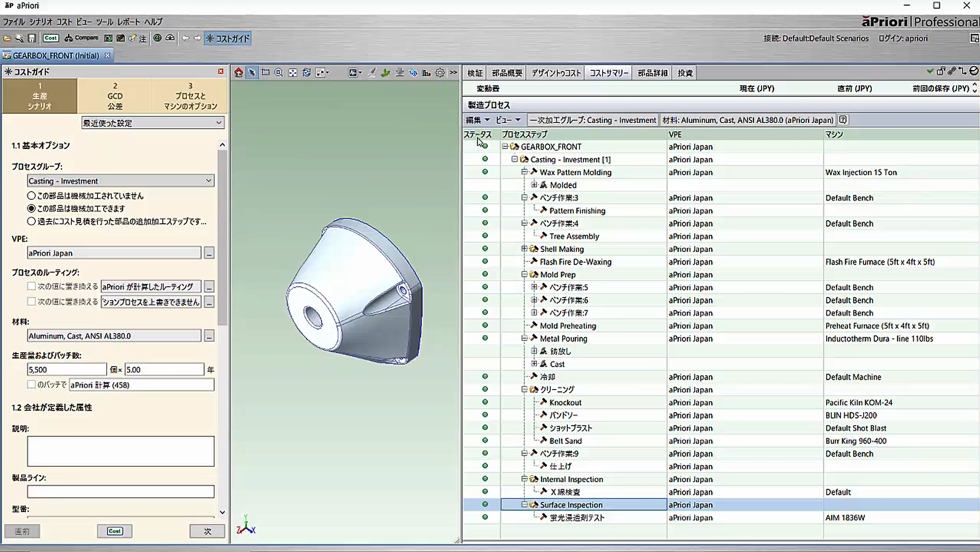Click the Cost button at panel bottom
980x552 pixels.
click(114, 531)
